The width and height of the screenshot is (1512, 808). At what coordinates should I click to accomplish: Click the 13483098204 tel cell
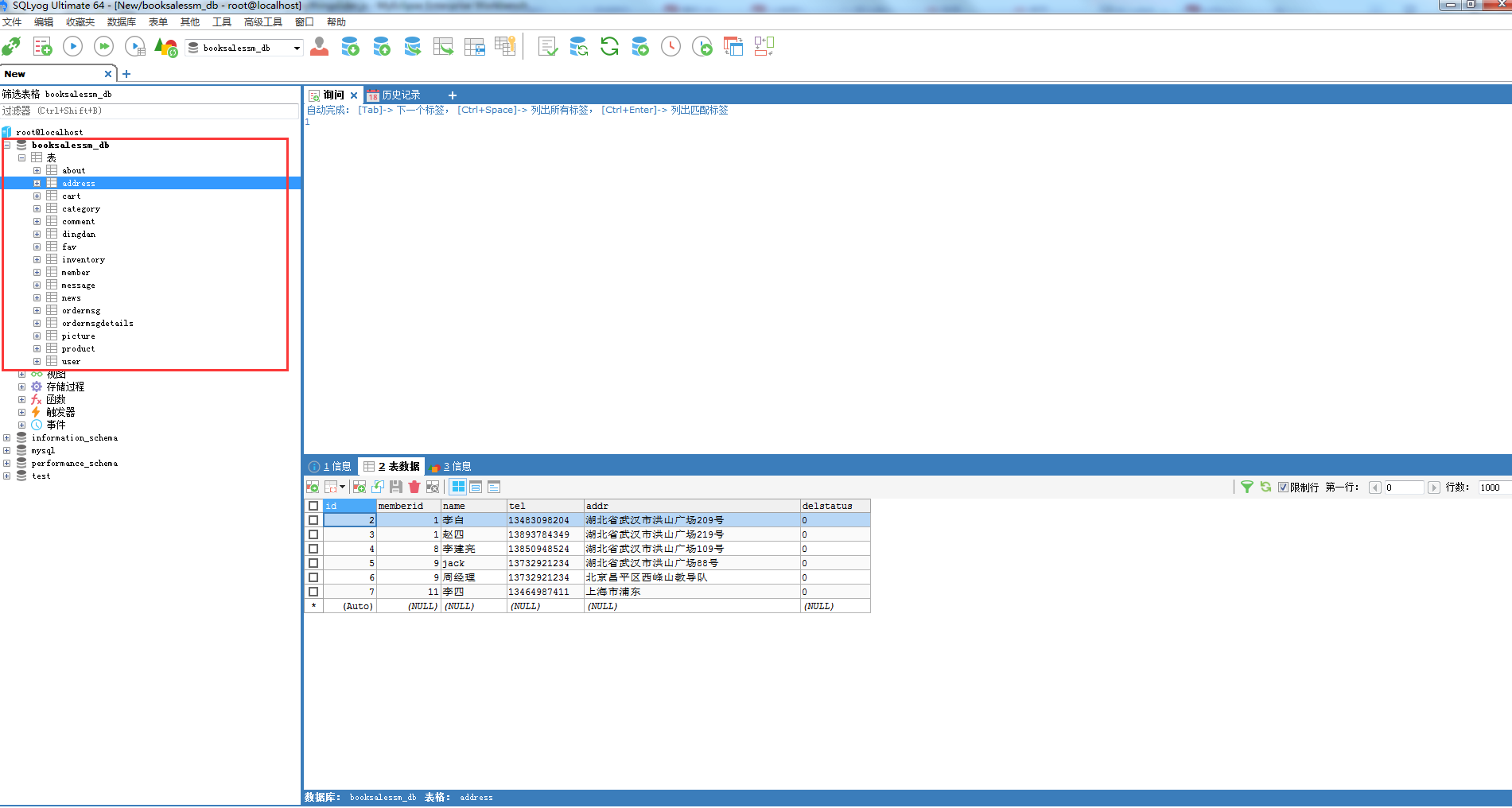(546, 520)
